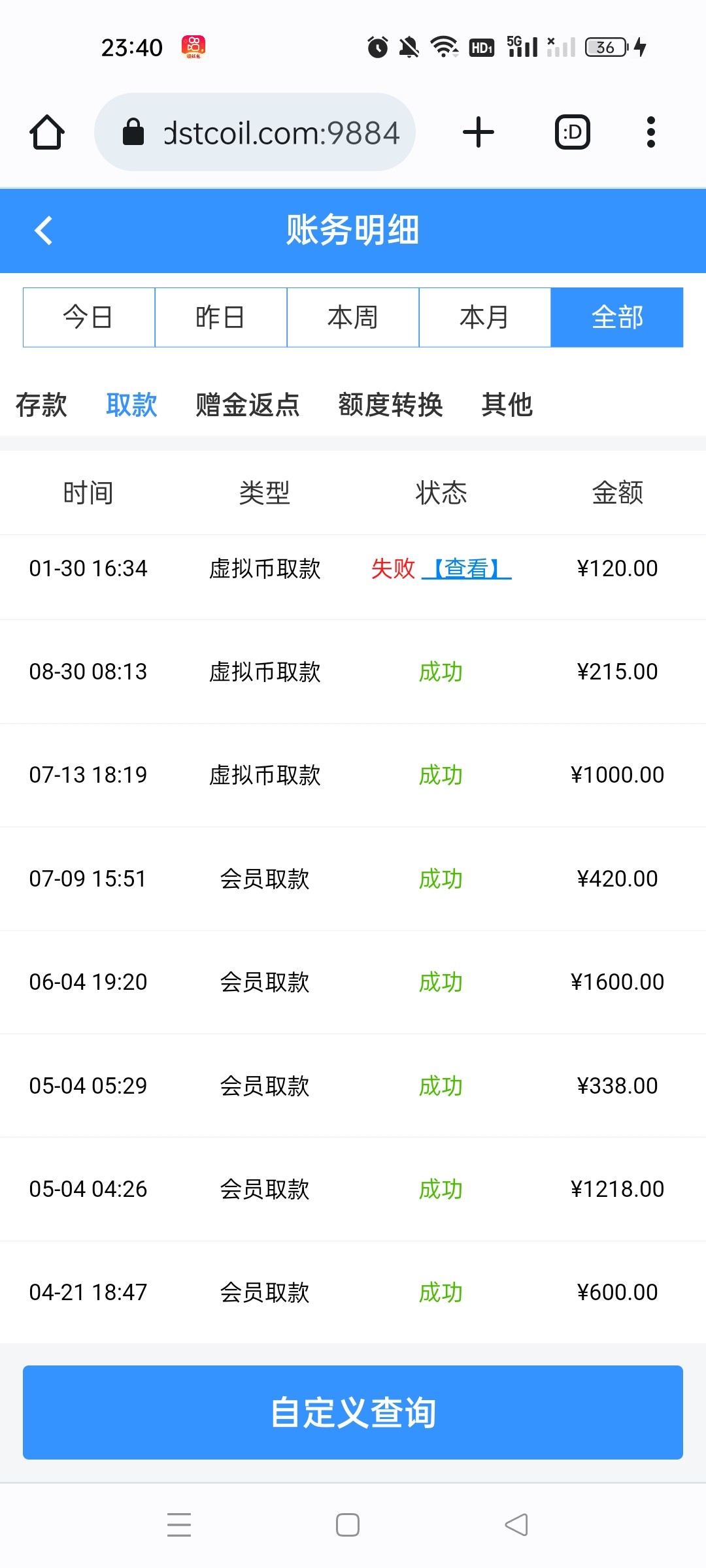Select the 全部 date filter
Image resolution: width=706 pixels, height=1568 pixels.
[x=617, y=318]
